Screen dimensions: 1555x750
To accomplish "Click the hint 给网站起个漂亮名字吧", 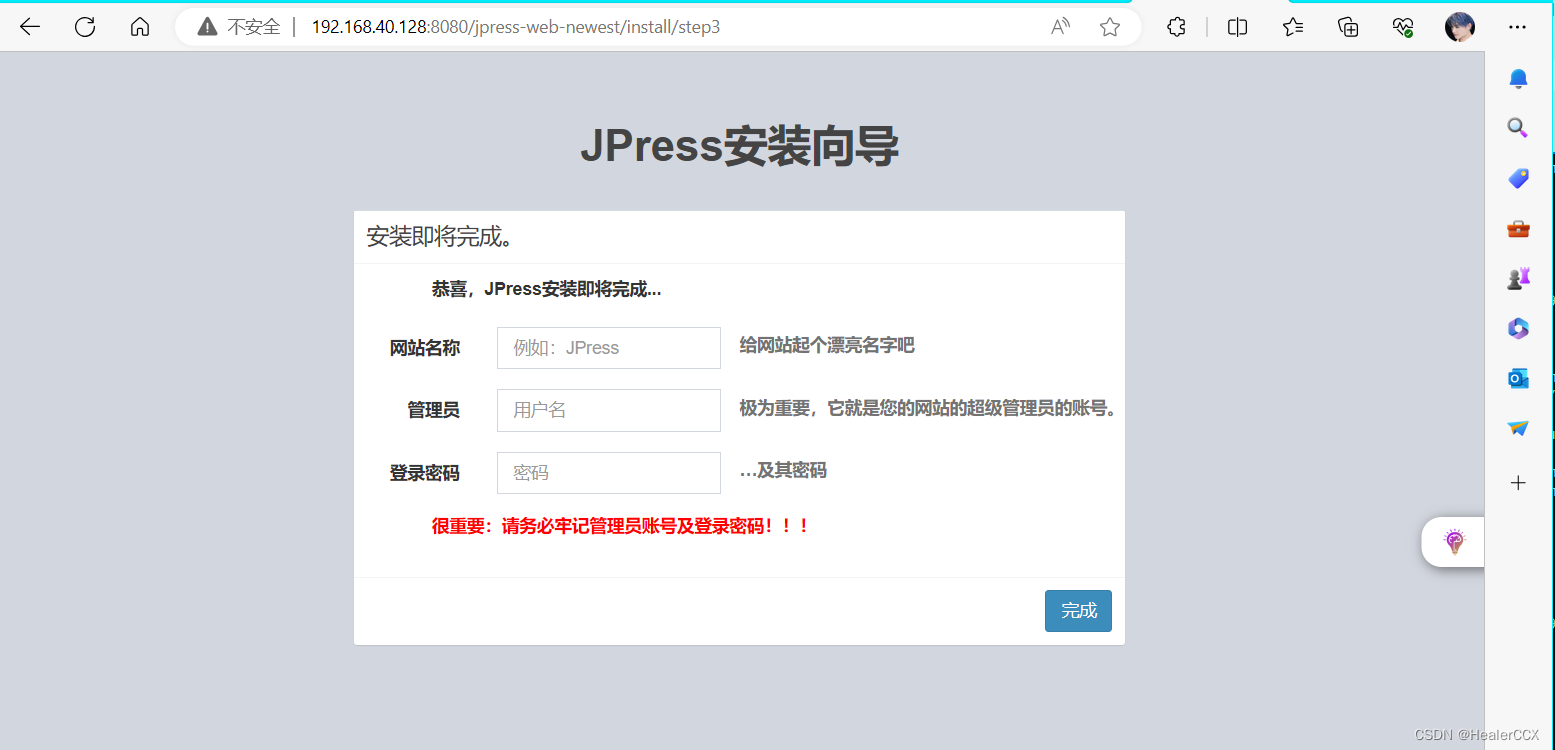I will (x=827, y=345).
